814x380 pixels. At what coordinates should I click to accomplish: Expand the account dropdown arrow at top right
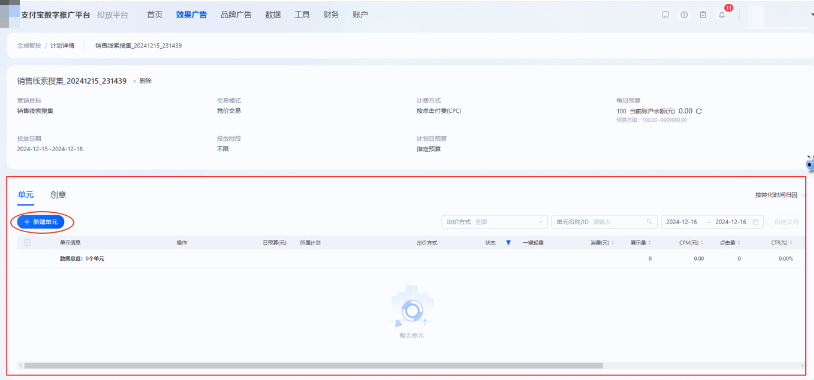811,15
